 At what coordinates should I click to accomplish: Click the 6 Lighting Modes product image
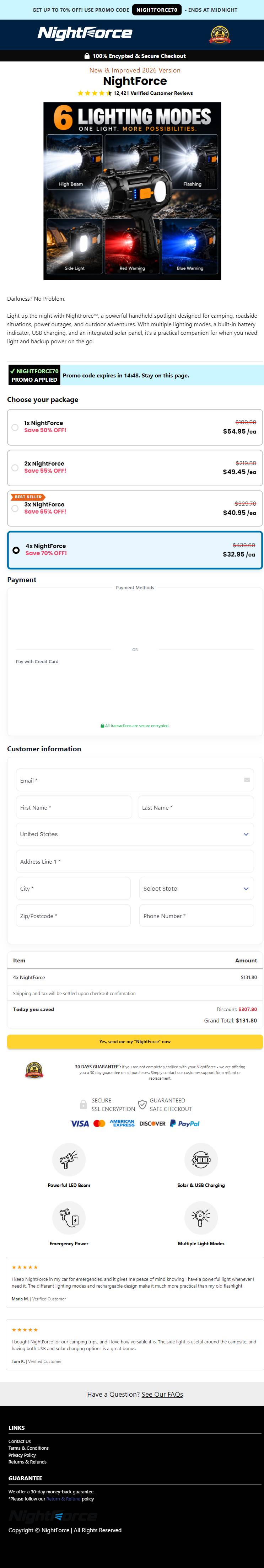click(x=132, y=191)
